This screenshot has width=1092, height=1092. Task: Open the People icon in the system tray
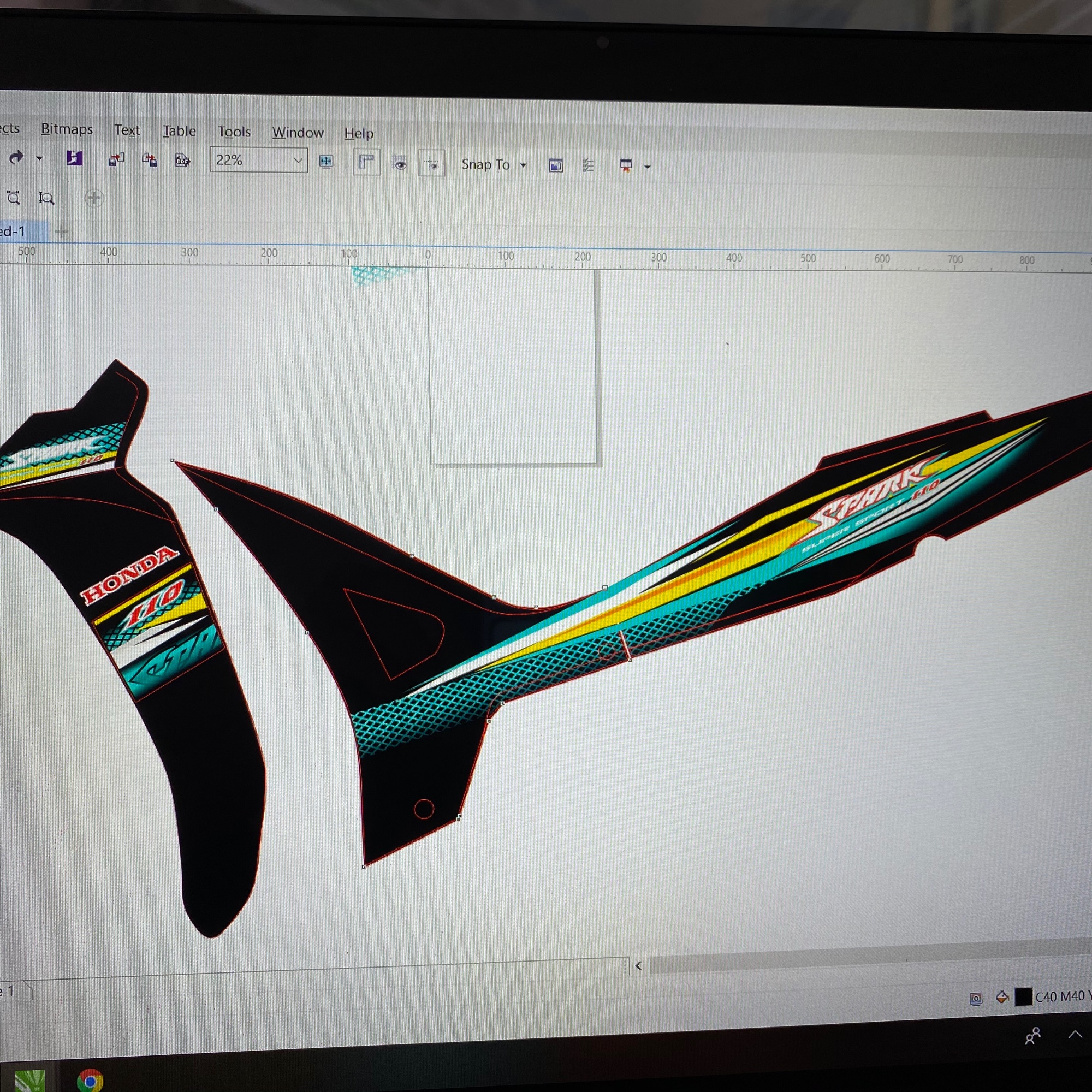pos(1032,1035)
